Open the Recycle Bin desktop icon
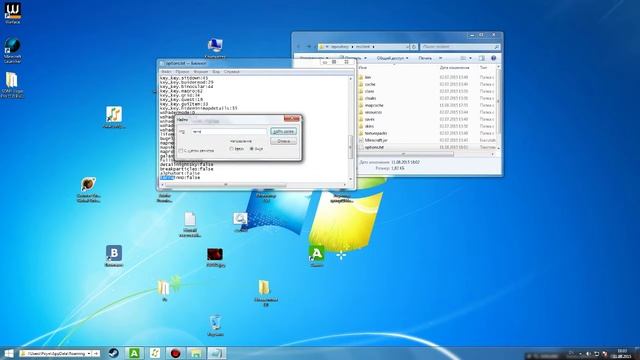The height and width of the screenshot is (360, 640). [215, 325]
